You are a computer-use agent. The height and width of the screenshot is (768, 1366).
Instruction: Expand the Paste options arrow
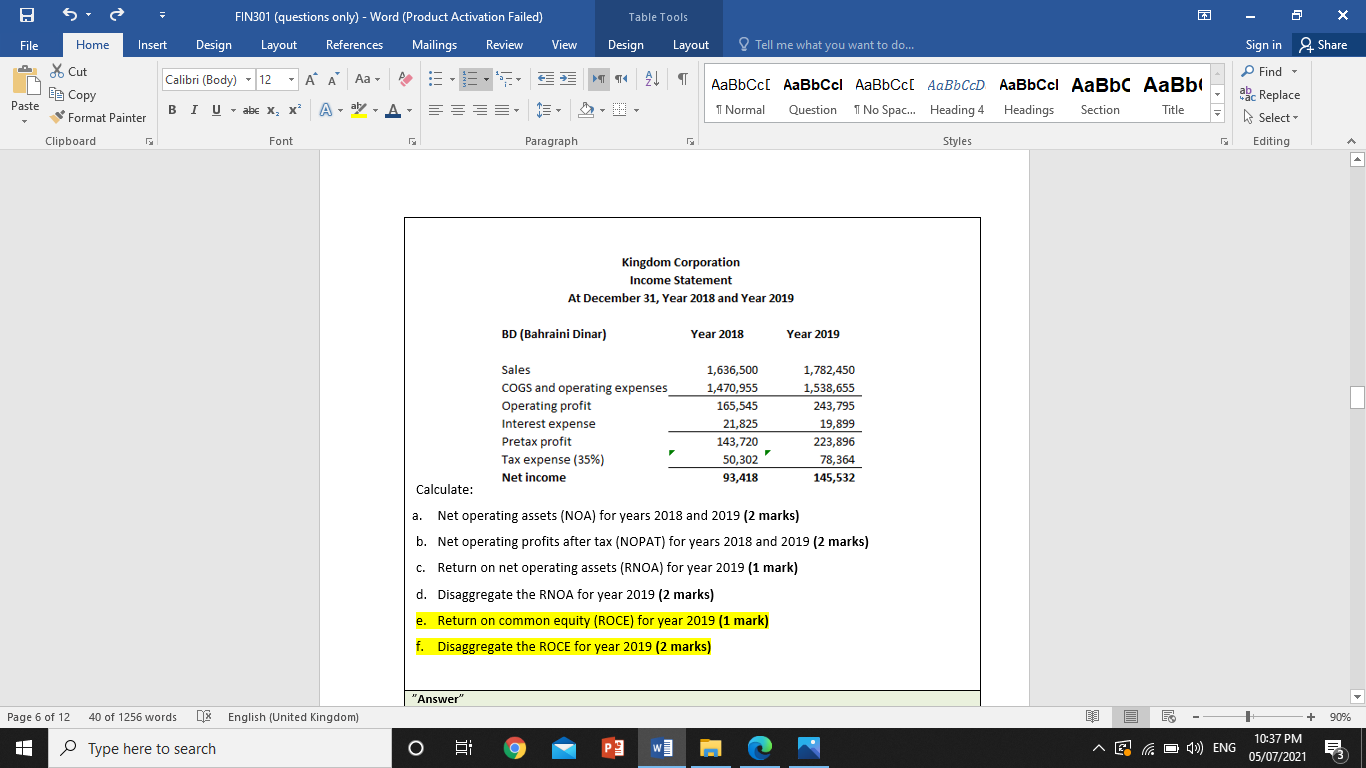(x=25, y=120)
